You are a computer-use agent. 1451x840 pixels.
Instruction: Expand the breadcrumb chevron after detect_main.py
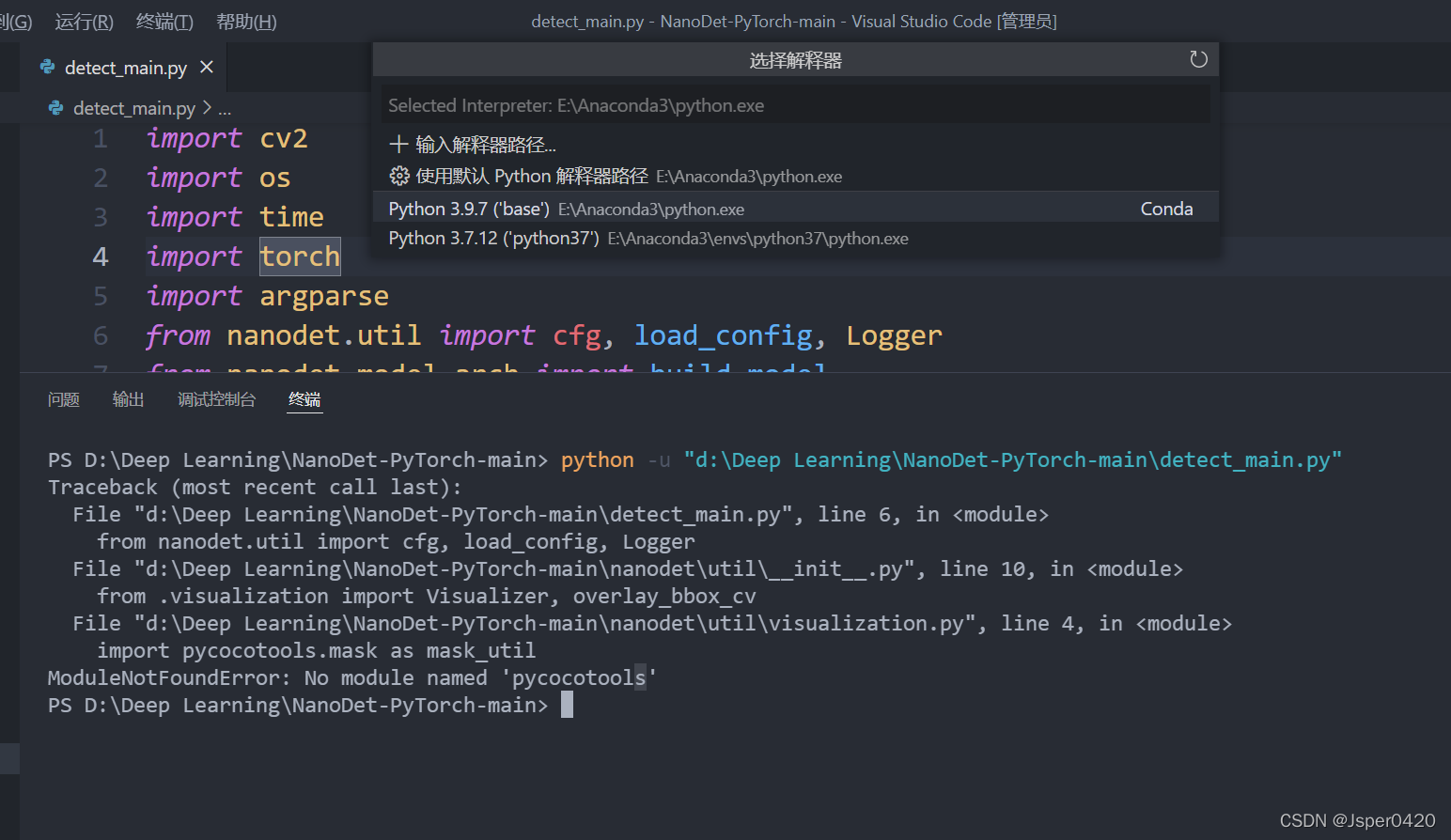(x=207, y=108)
